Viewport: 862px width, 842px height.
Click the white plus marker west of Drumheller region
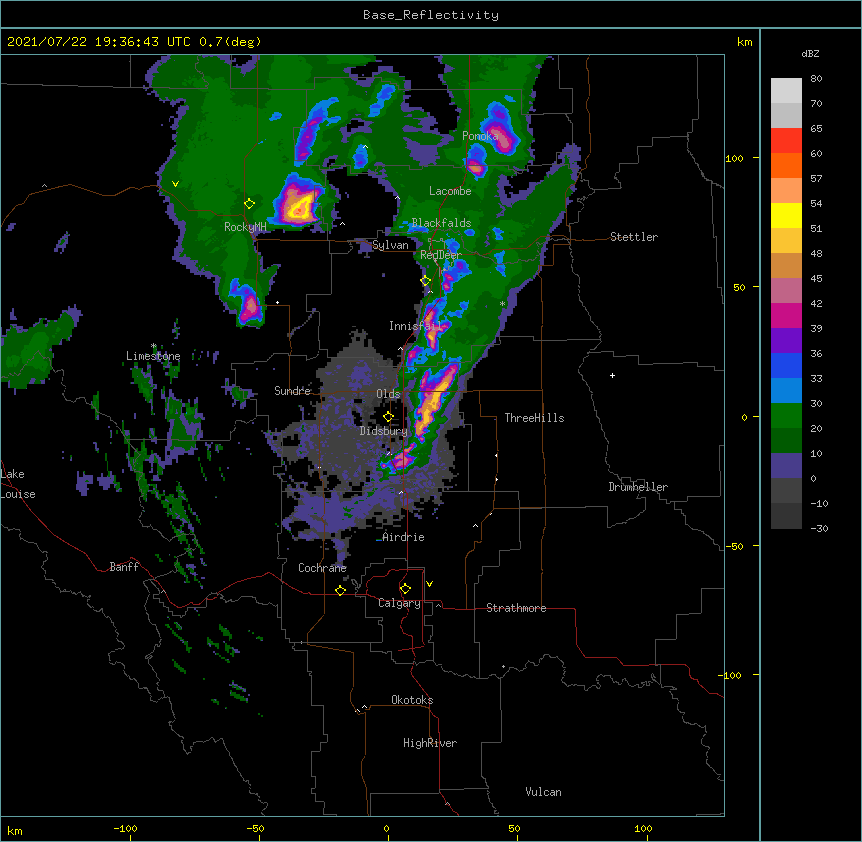click(x=612, y=375)
